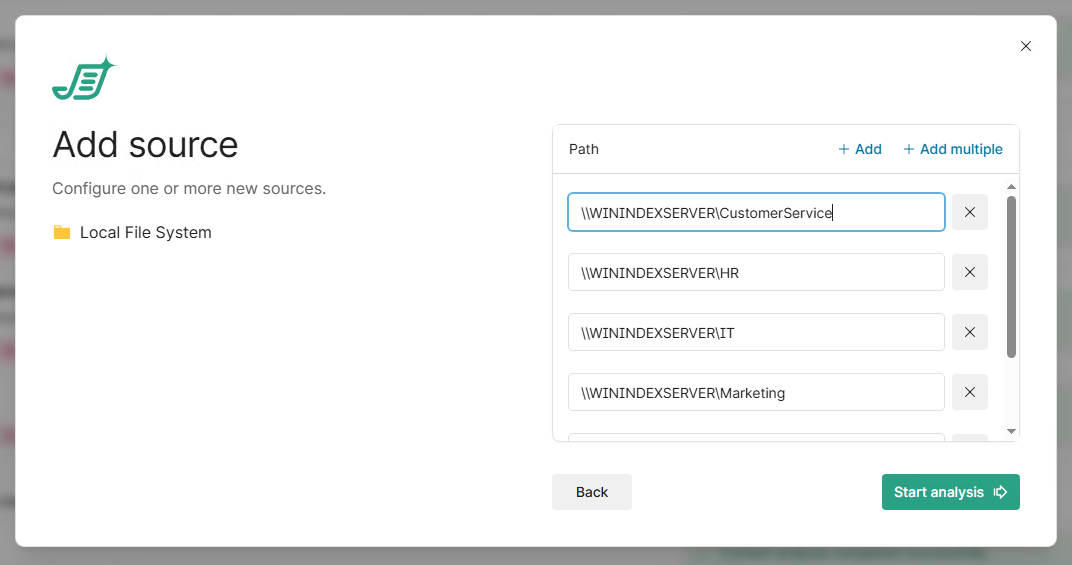Remove the CustomerService path entry

click(969, 212)
